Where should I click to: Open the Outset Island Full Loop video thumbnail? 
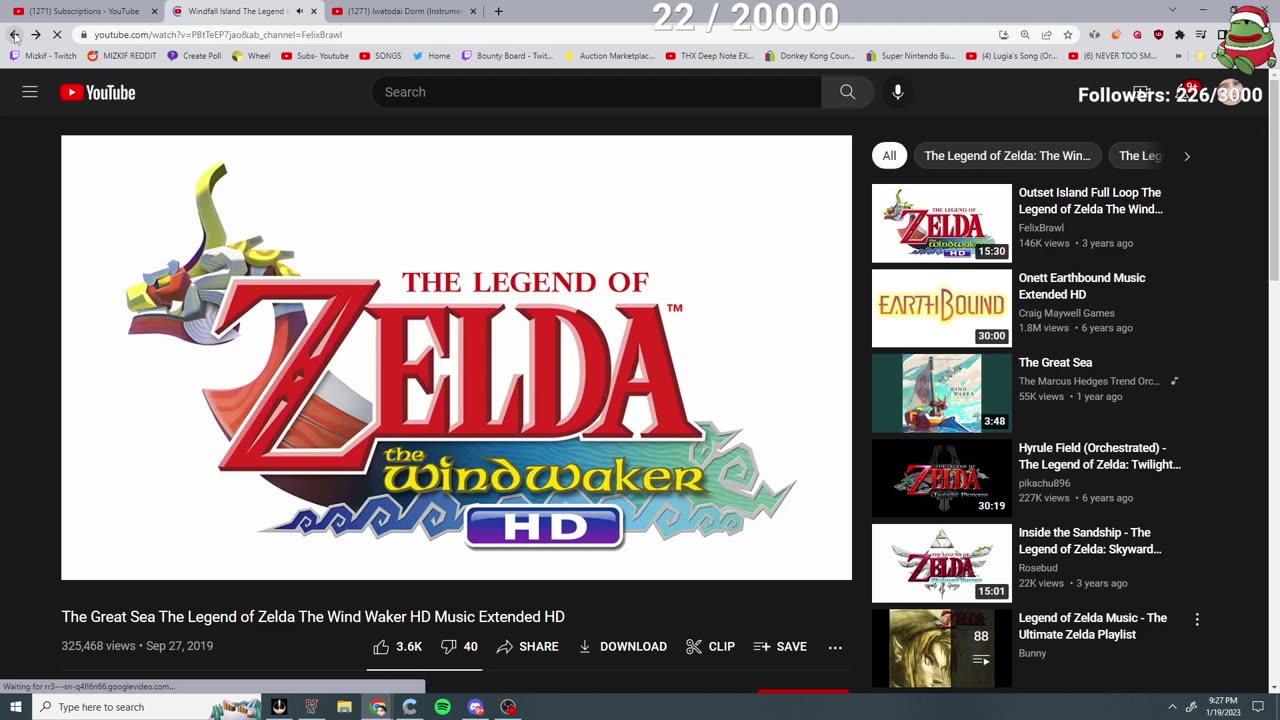[x=942, y=223]
